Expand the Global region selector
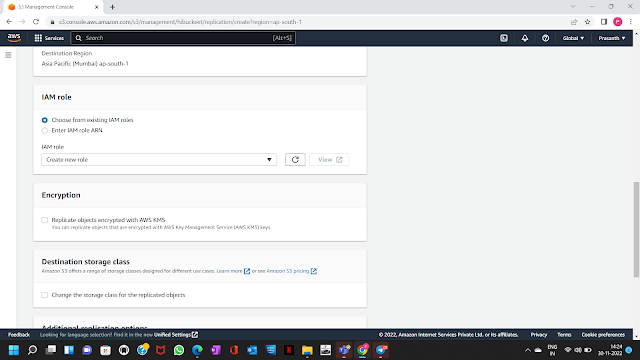Image resolution: width=640 pixels, height=360 pixels. point(573,38)
